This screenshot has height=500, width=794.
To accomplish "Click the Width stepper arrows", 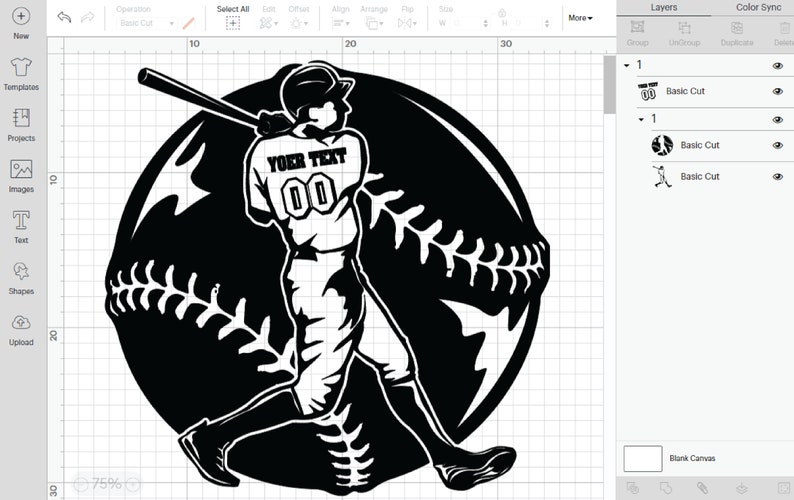I will tap(486, 23).
